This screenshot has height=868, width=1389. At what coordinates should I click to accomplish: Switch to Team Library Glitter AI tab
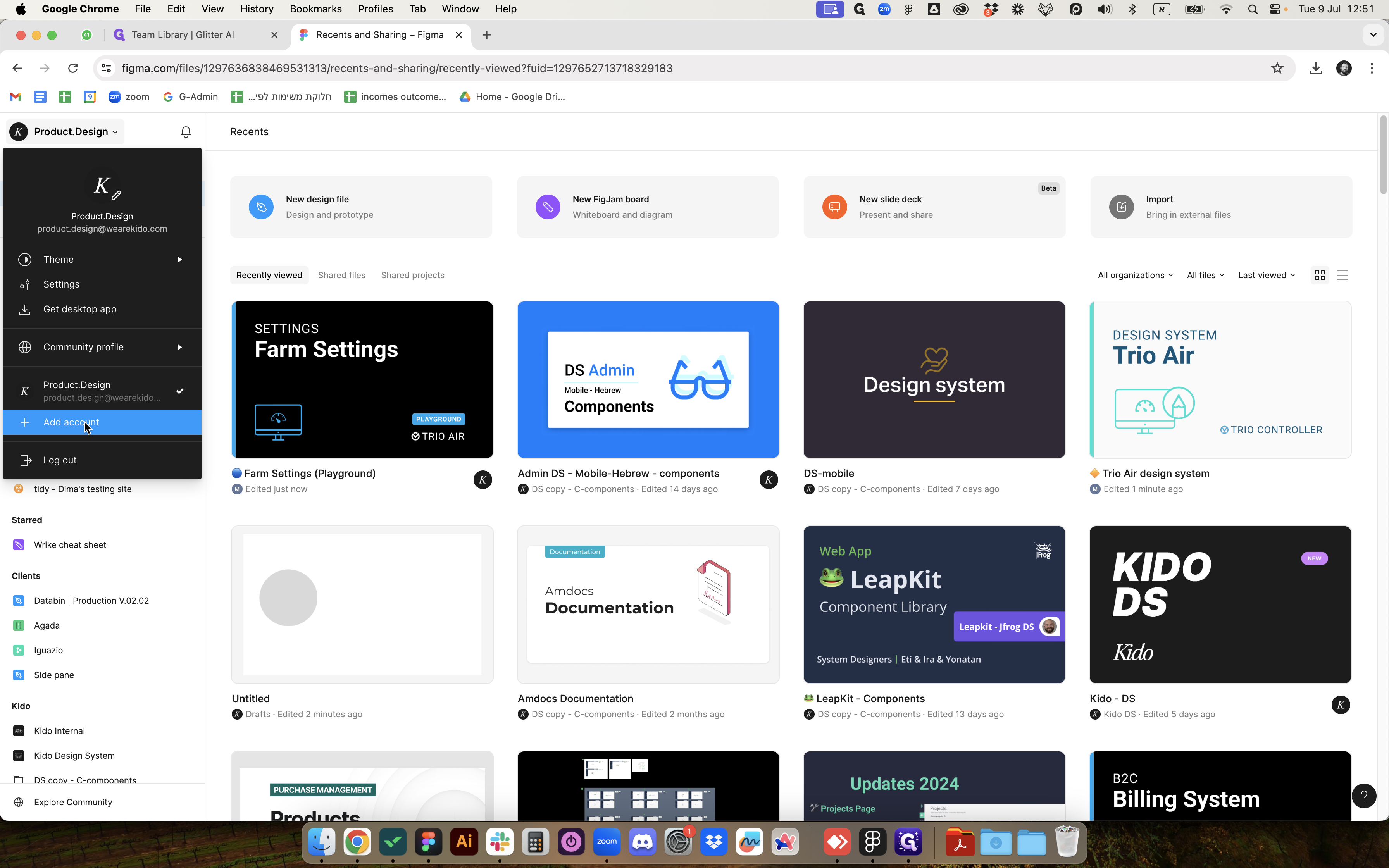pos(195,35)
